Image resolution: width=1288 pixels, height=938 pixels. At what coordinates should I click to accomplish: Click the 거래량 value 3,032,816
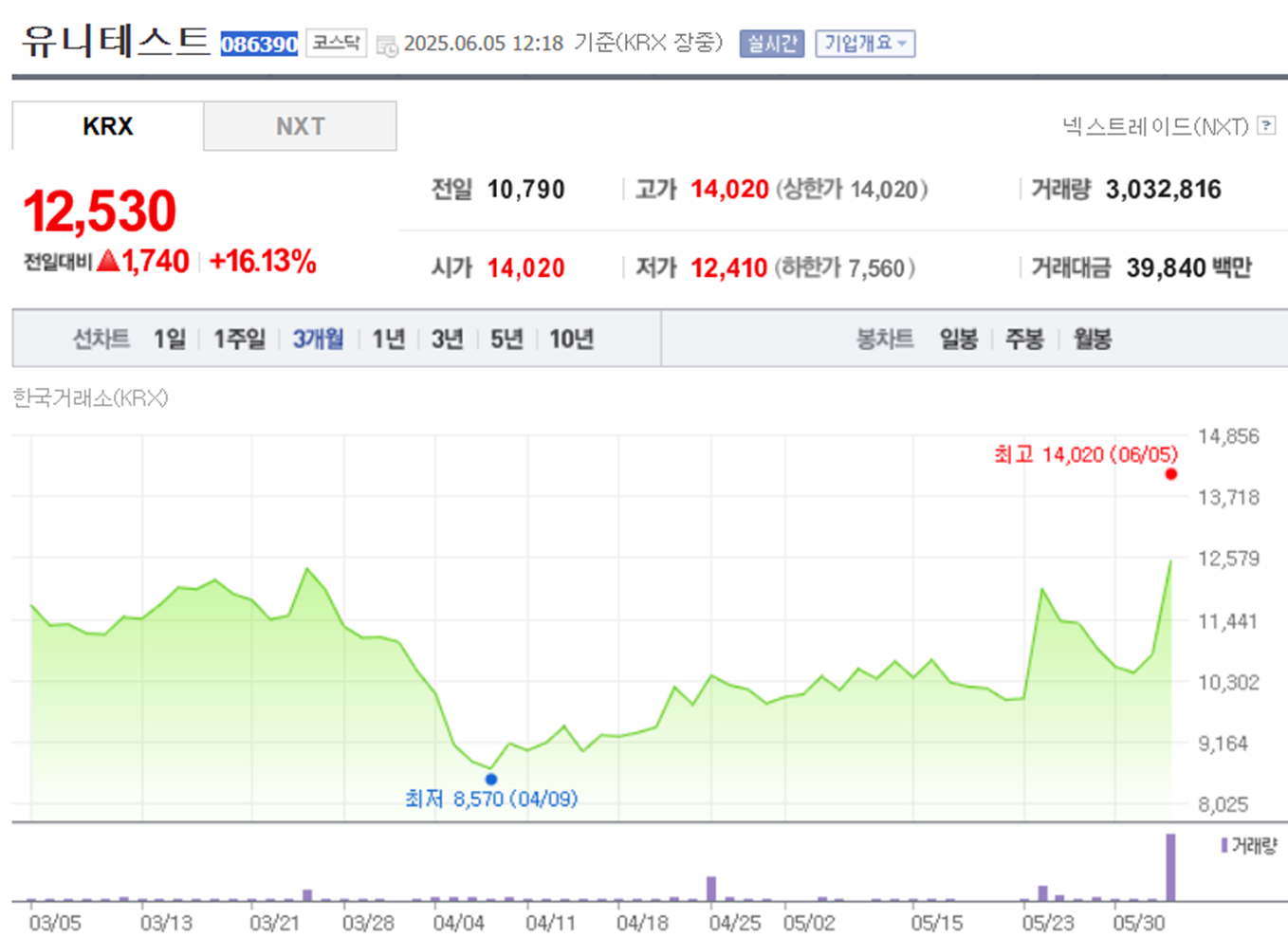tap(1164, 190)
